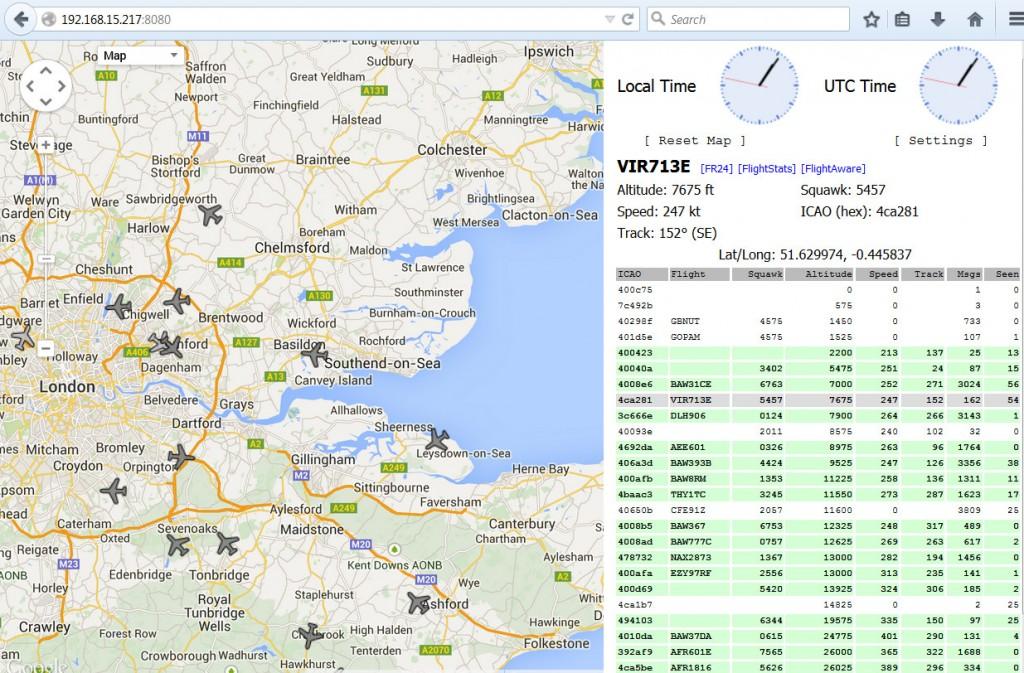Open the downloads arrow icon

tap(938, 19)
